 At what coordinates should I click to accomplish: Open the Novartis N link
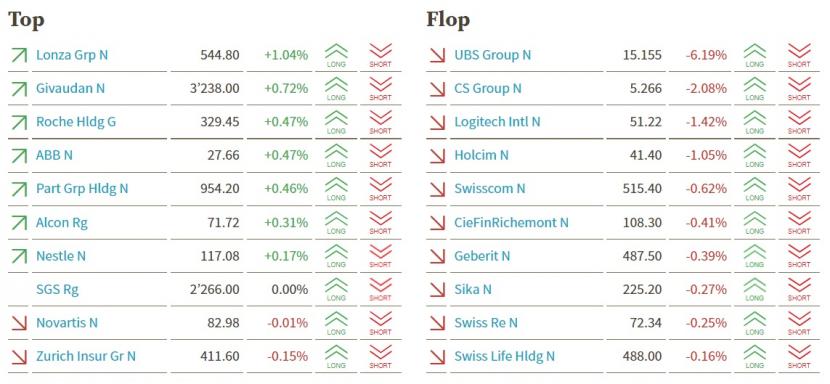coord(67,323)
